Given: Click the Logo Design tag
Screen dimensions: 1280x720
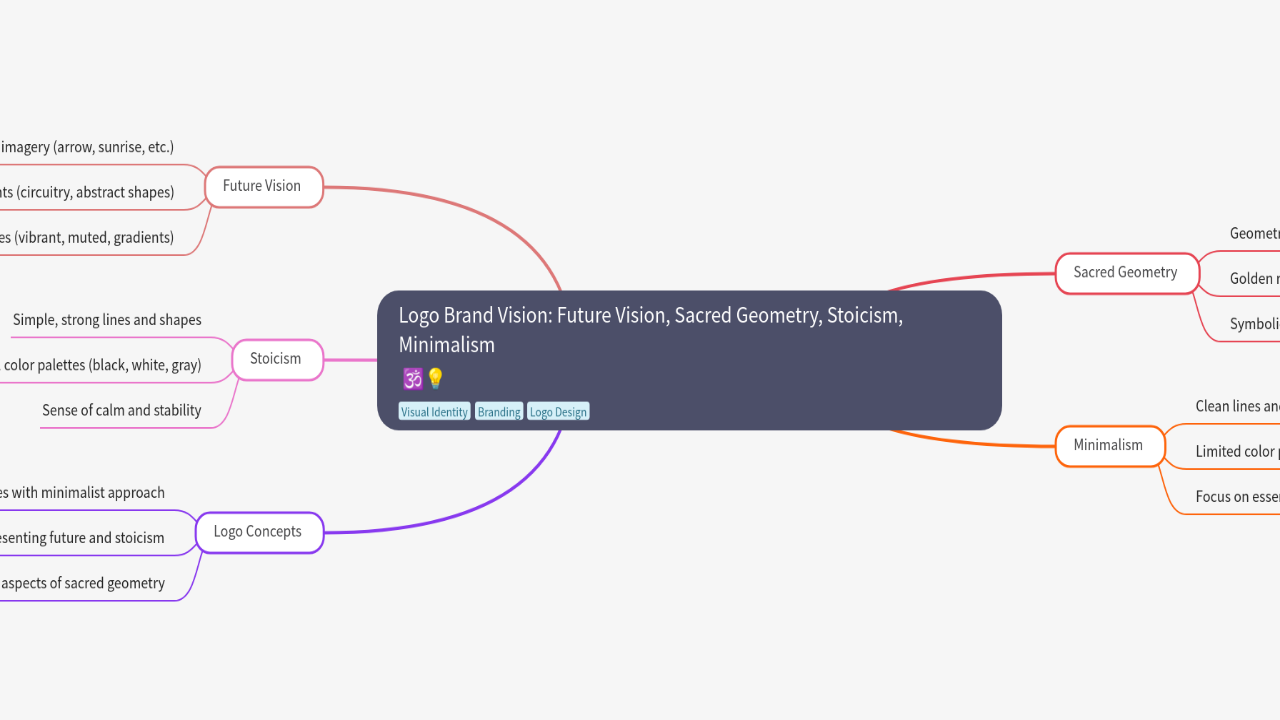Looking at the screenshot, I should (x=558, y=412).
